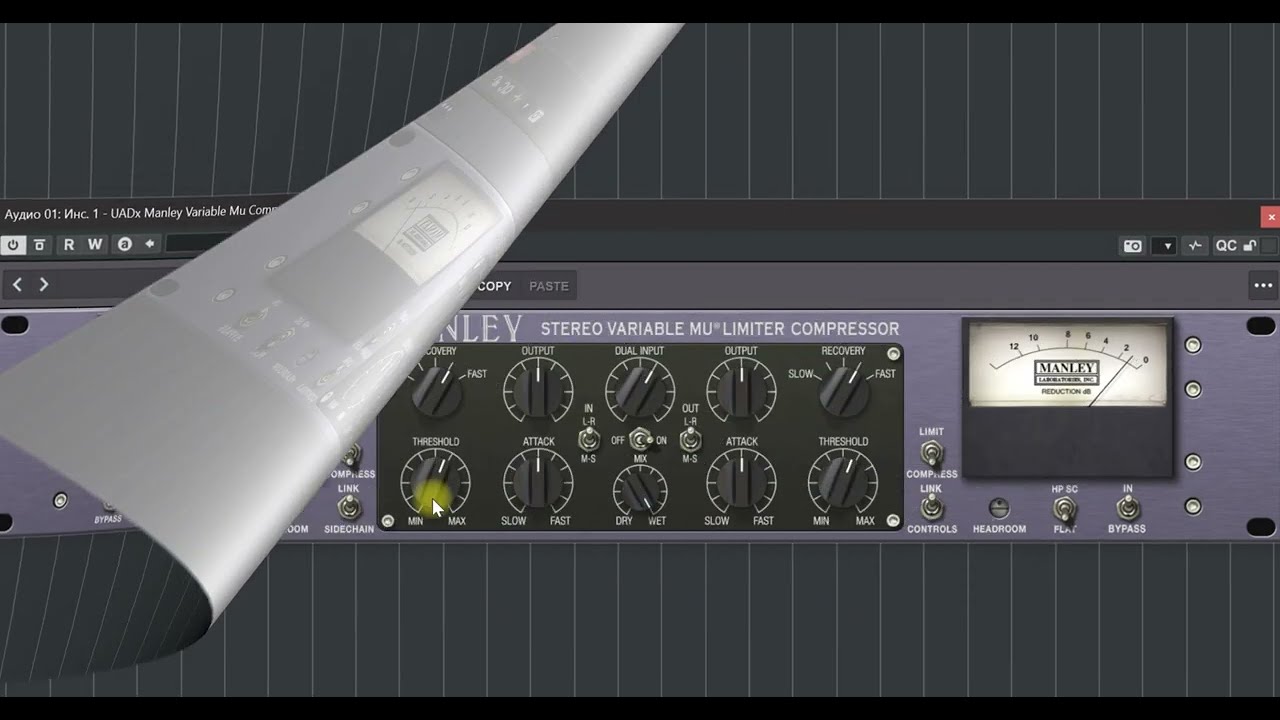Close the plugin window
Viewport: 1280px width, 720px height.
tap(1271, 217)
